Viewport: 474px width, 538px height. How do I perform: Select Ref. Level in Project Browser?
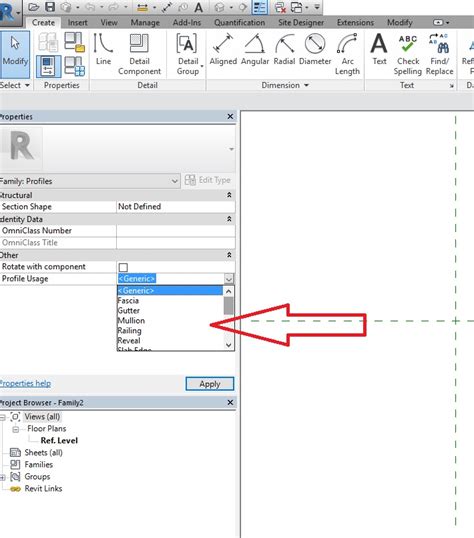[59, 441]
